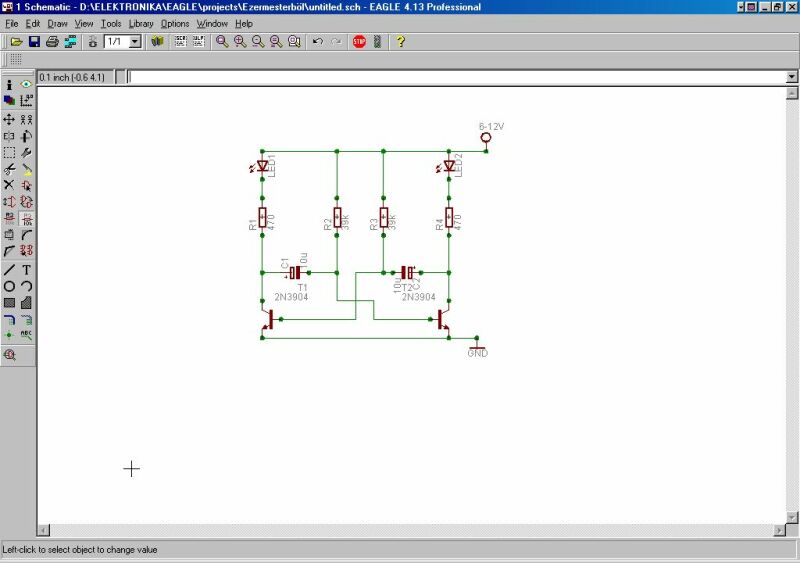Choose the Delete tool (X icon)

click(x=9, y=185)
